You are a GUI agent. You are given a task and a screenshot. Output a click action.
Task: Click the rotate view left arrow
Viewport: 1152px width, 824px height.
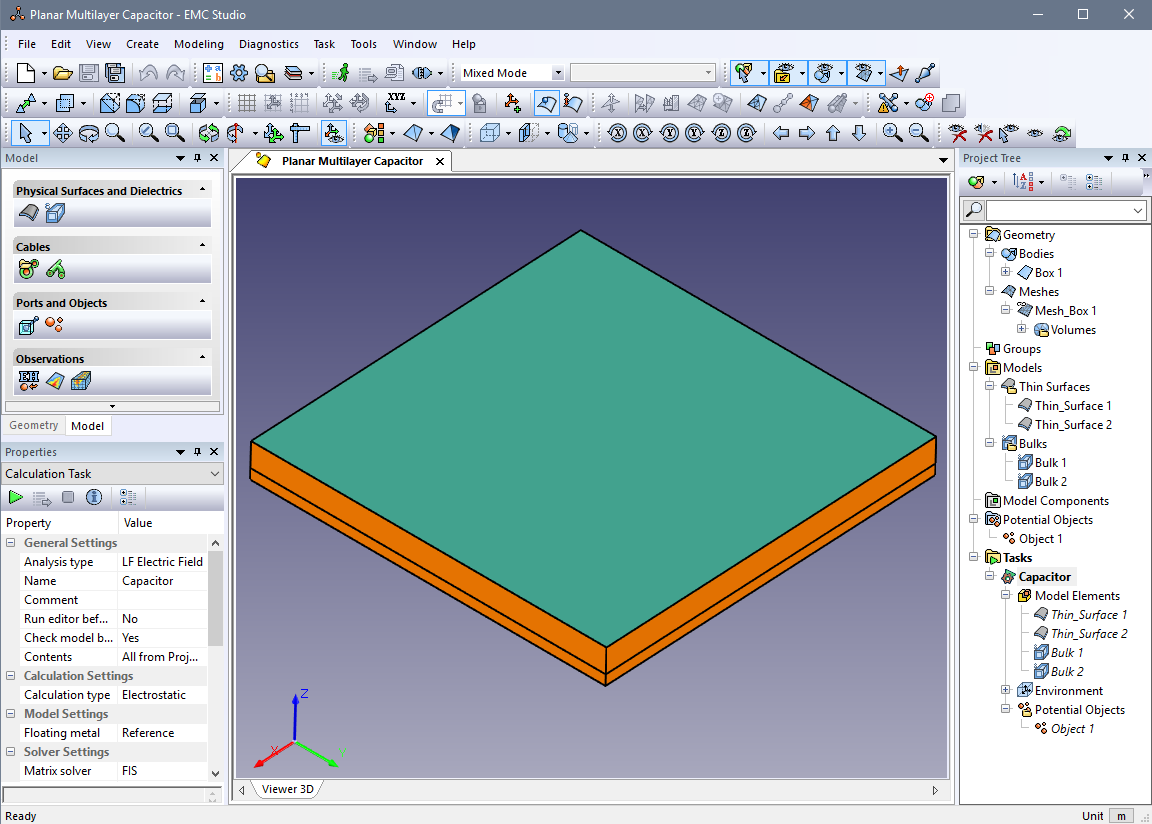point(781,133)
